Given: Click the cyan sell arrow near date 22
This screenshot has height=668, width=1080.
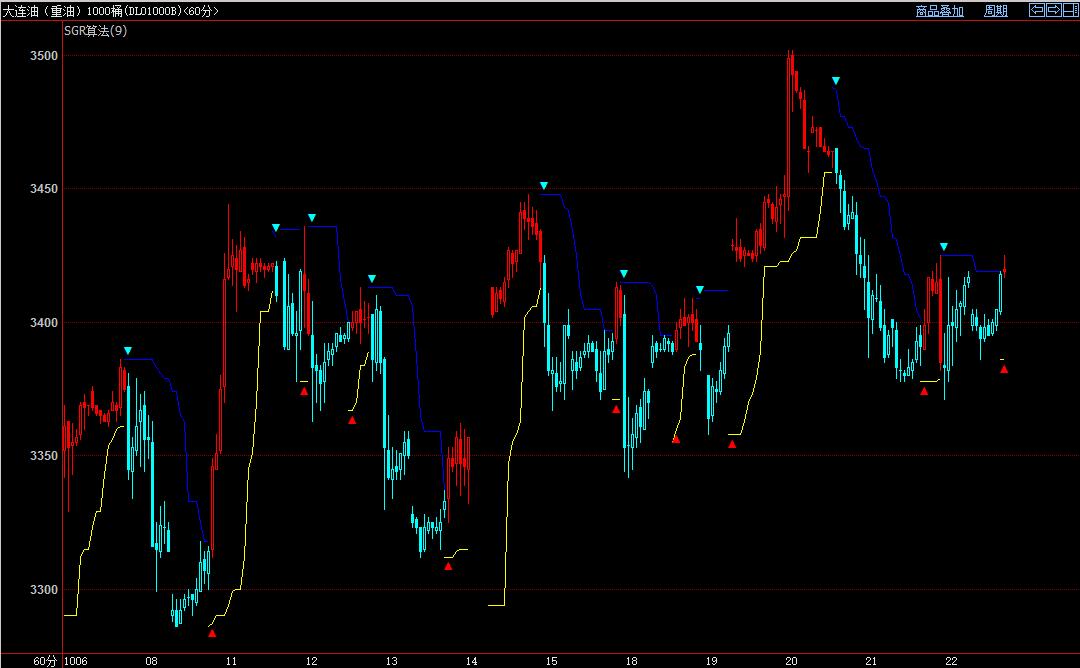Looking at the screenshot, I should click(x=943, y=246).
